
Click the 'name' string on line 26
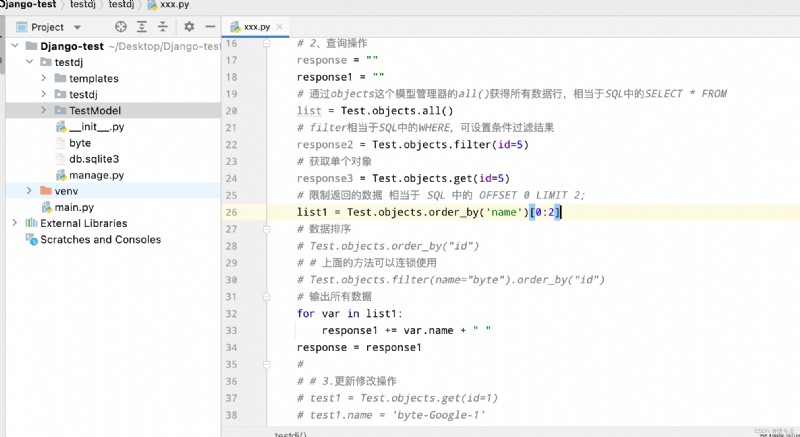click(x=504, y=212)
